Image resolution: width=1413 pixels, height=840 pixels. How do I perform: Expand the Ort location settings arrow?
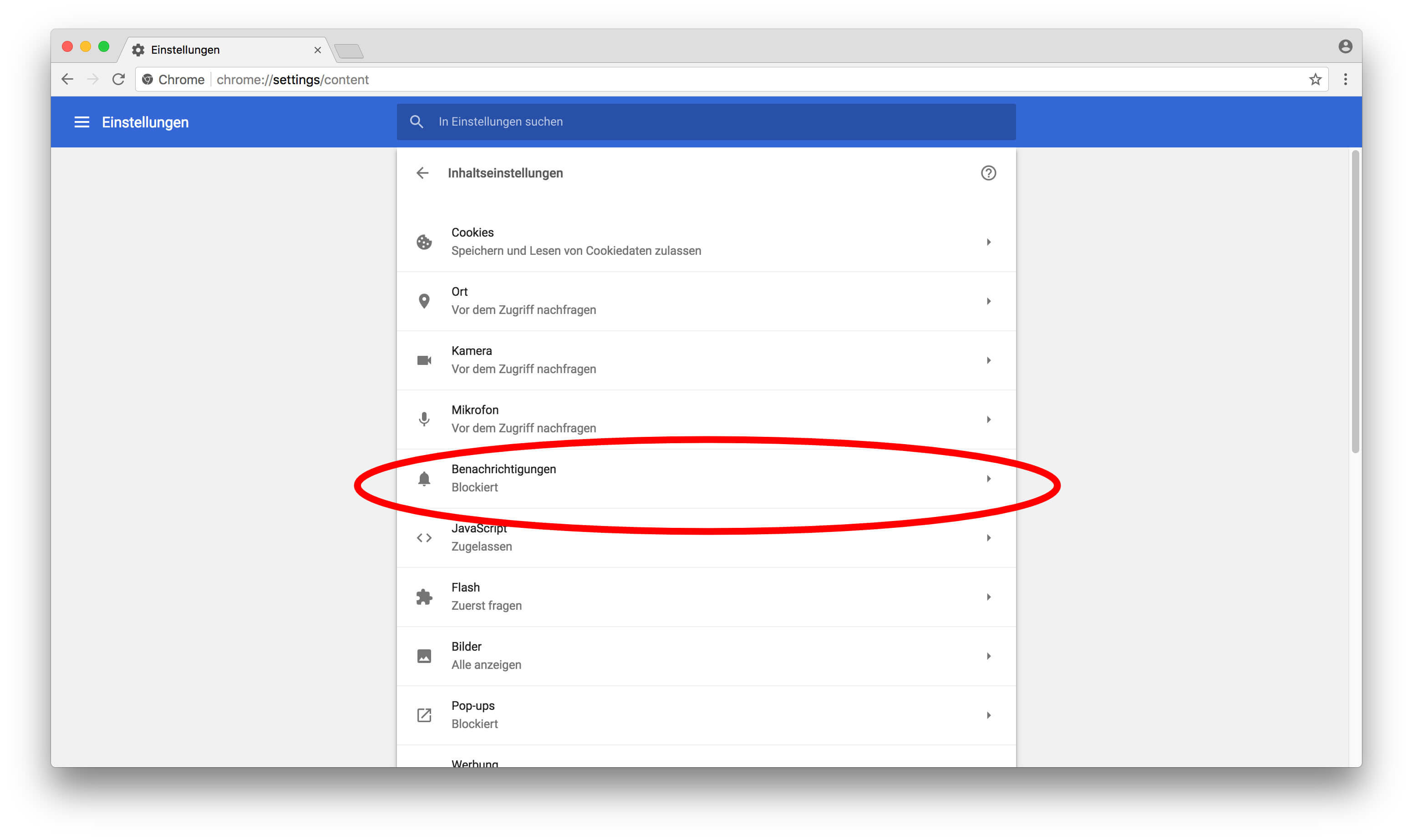pos(988,301)
